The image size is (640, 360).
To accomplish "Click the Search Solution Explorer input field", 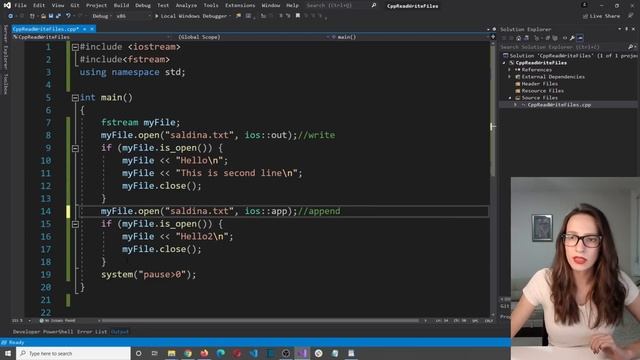I will pyautogui.click(x=563, y=47).
